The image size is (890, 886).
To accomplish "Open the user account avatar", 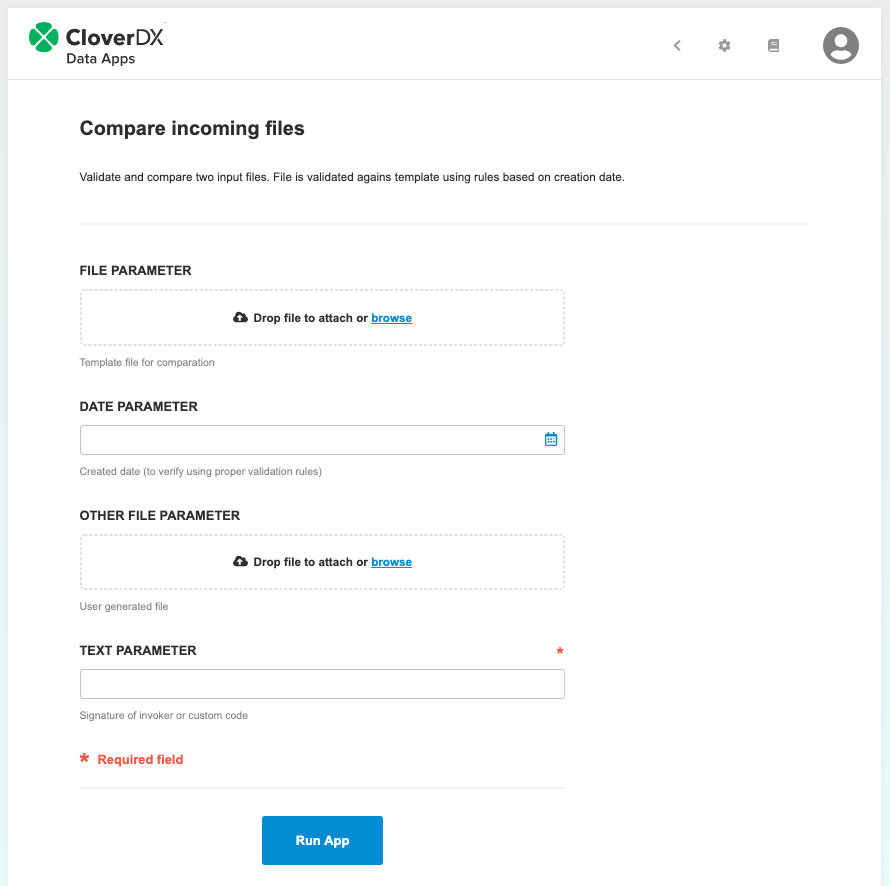I will click(x=840, y=45).
